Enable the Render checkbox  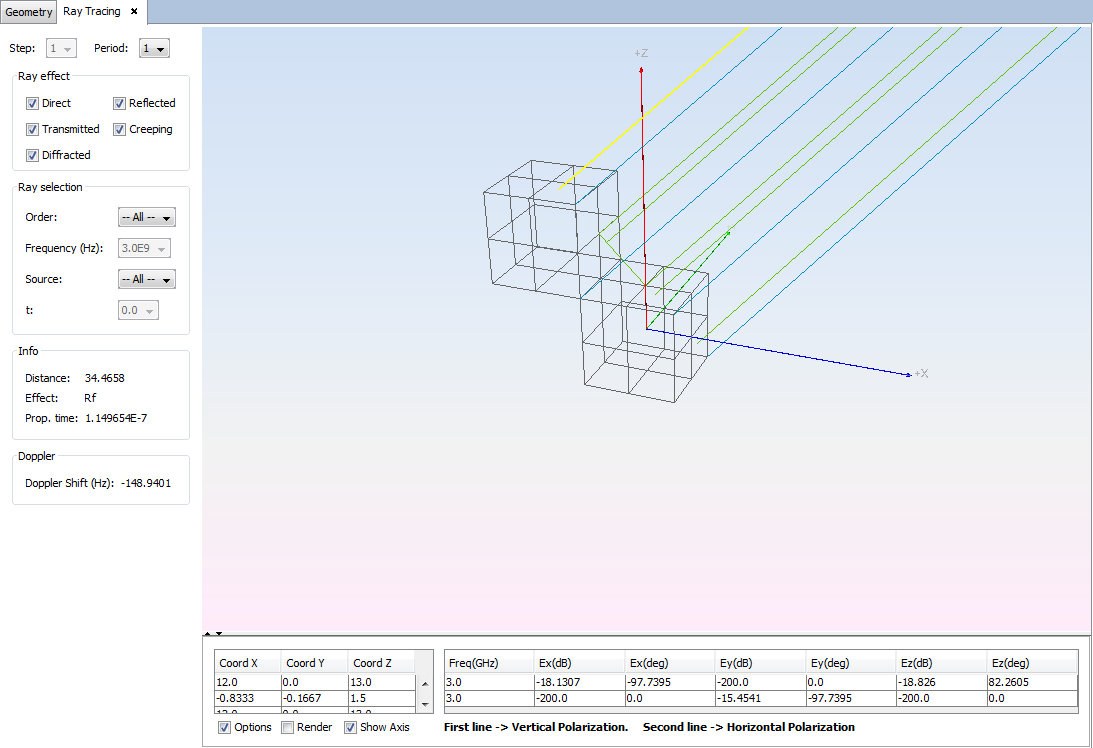coord(288,727)
